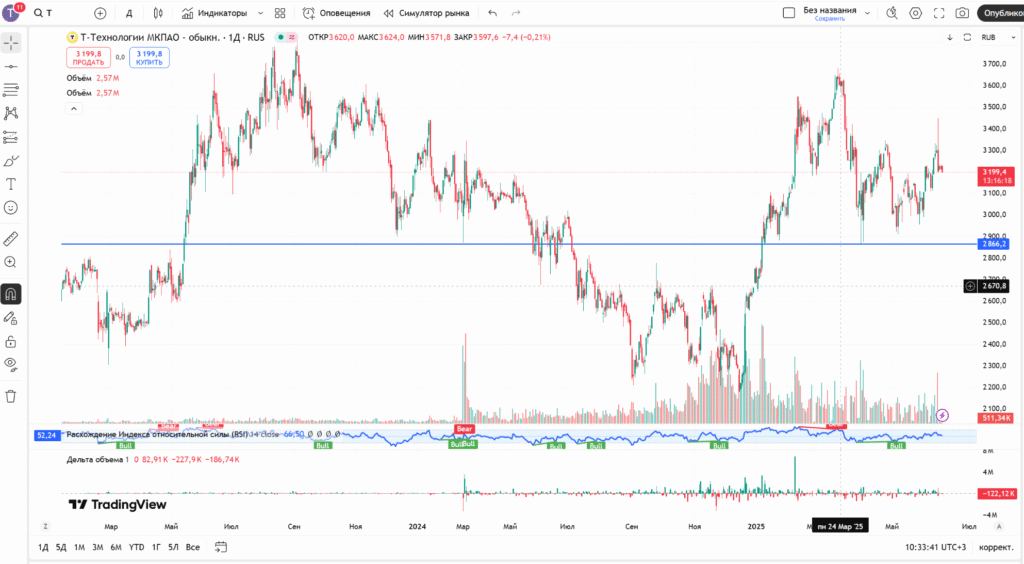Undo the last action

tap(492, 13)
